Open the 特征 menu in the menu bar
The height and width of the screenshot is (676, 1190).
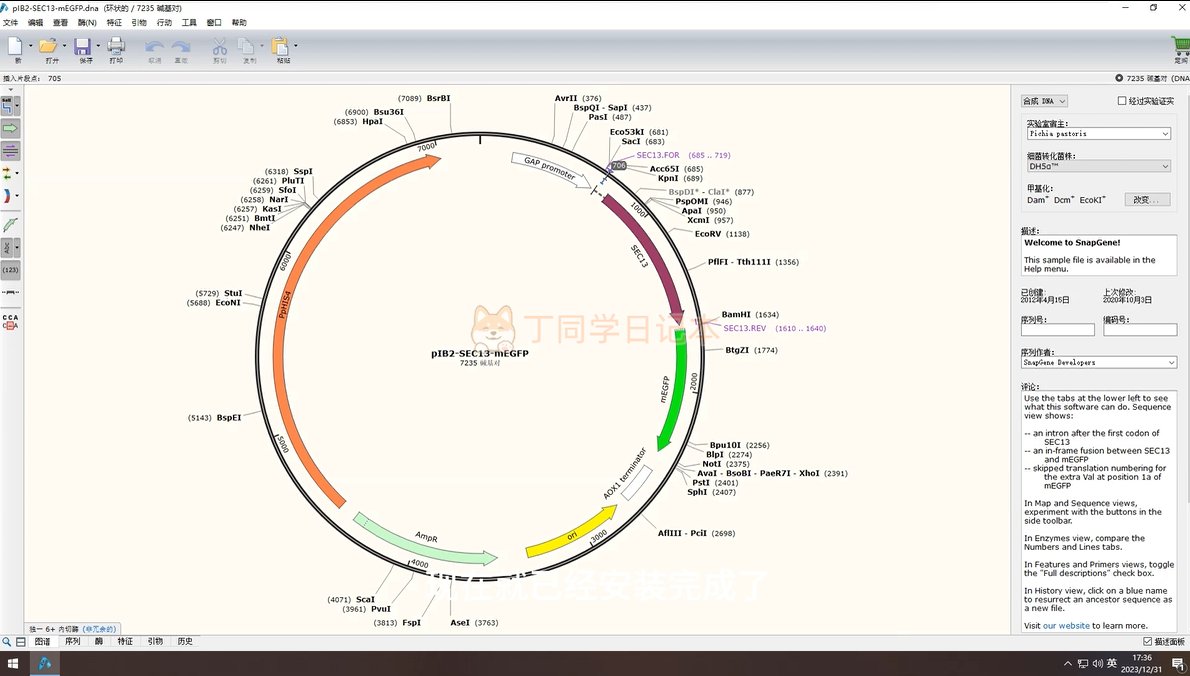click(114, 22)
